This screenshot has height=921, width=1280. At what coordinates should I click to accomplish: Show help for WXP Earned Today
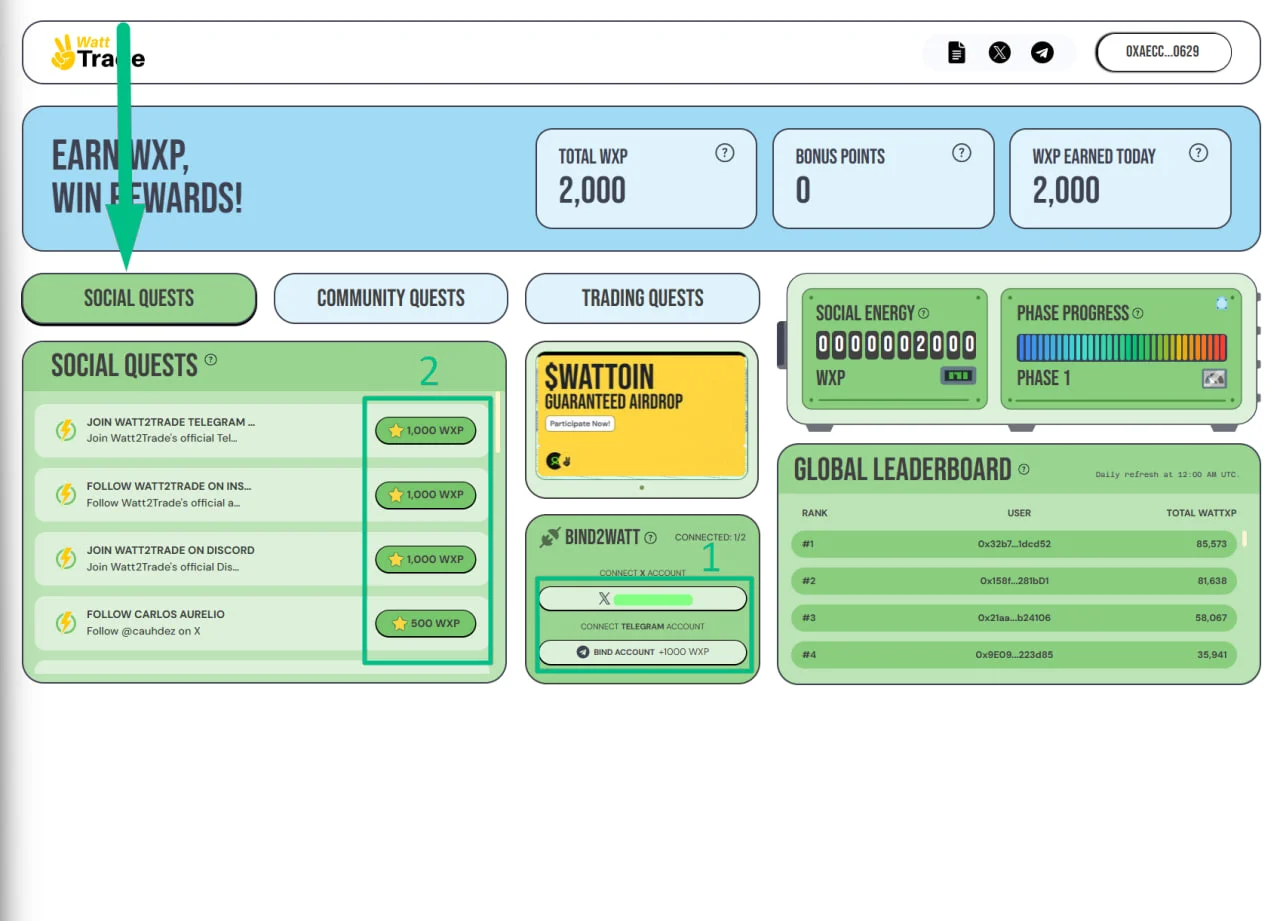tap(1199, 153)
